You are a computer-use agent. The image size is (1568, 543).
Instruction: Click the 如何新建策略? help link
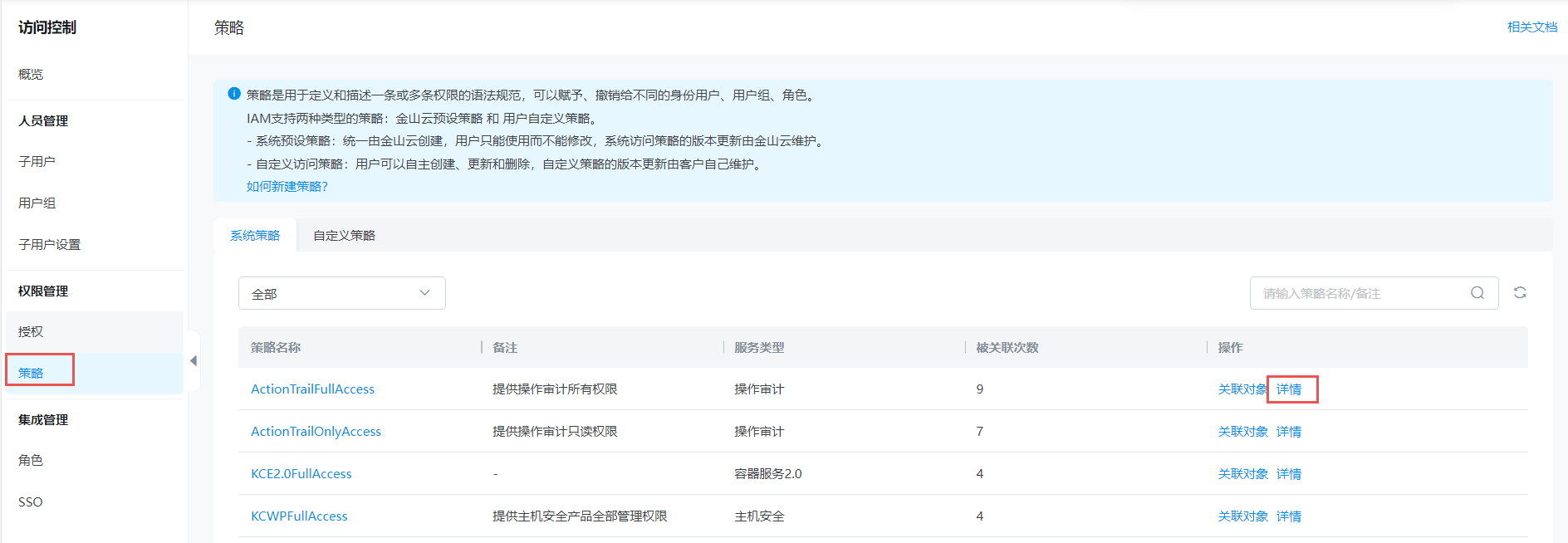tap(287, 187)
